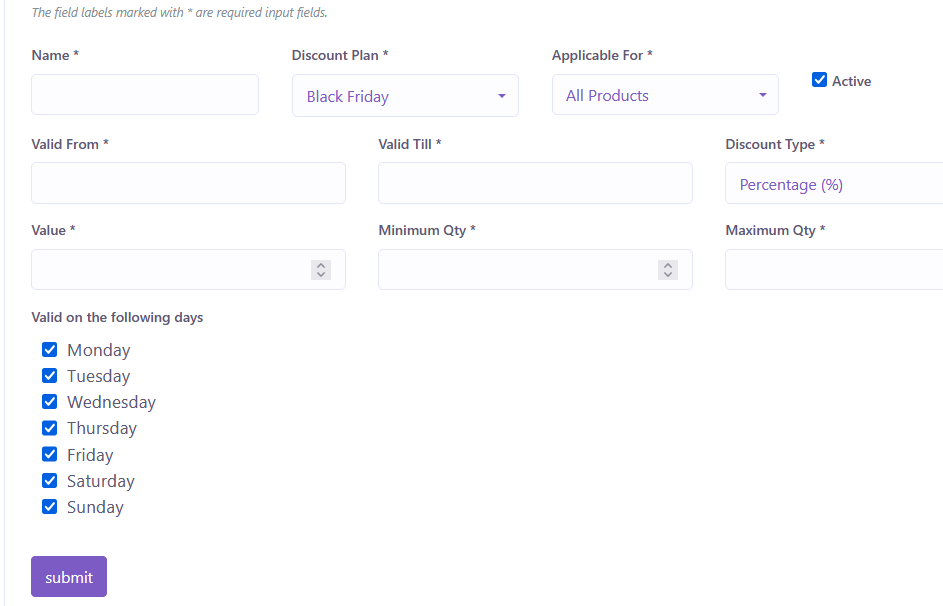Click the Value field stepper arrows
Image resolution: width=943 pixels, height=606 pixels.
320,270
